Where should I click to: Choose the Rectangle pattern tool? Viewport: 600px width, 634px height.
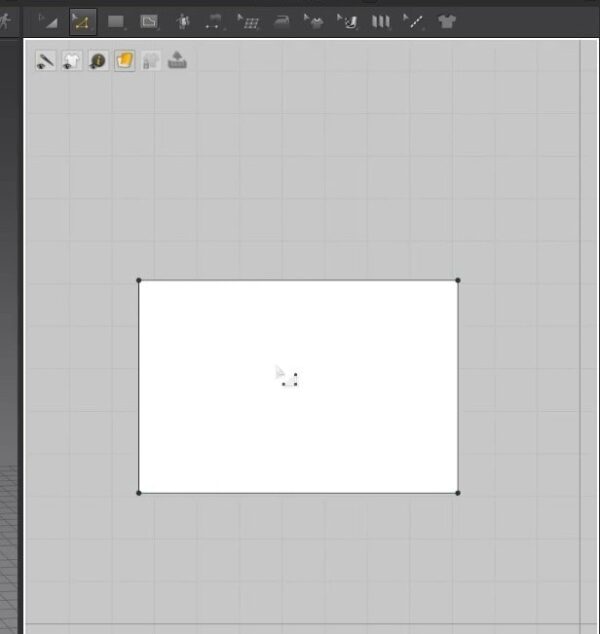coord(116,21)
